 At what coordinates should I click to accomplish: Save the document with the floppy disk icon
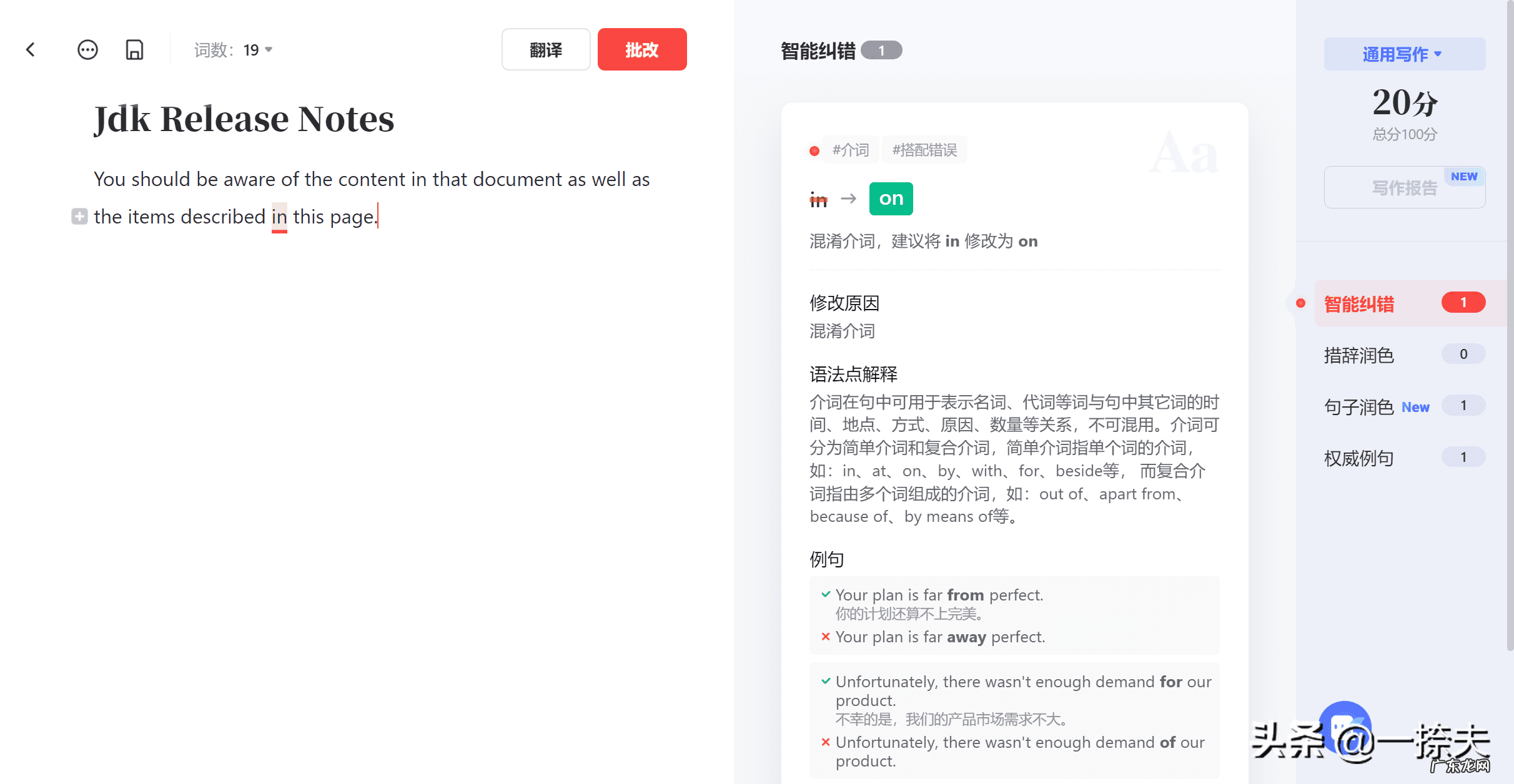[x=134, y=49]
